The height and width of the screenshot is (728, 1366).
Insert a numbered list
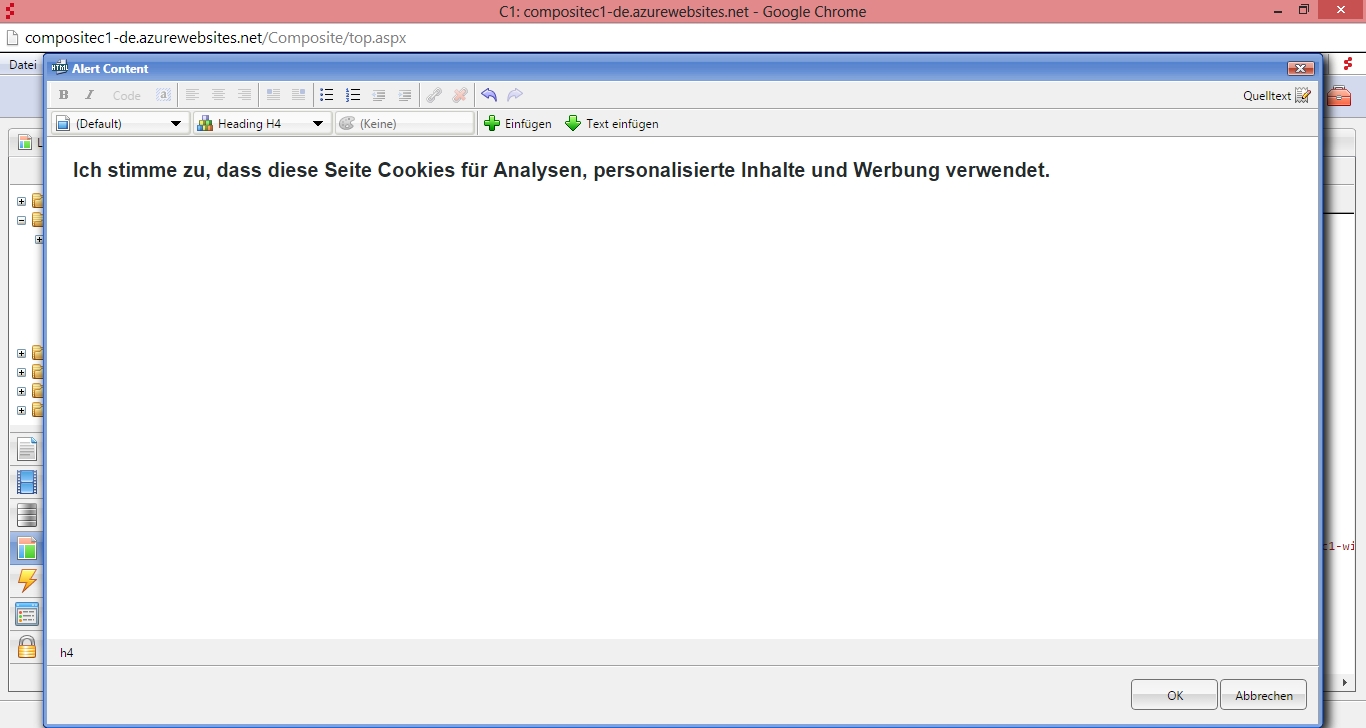click(x=352, y=95)
